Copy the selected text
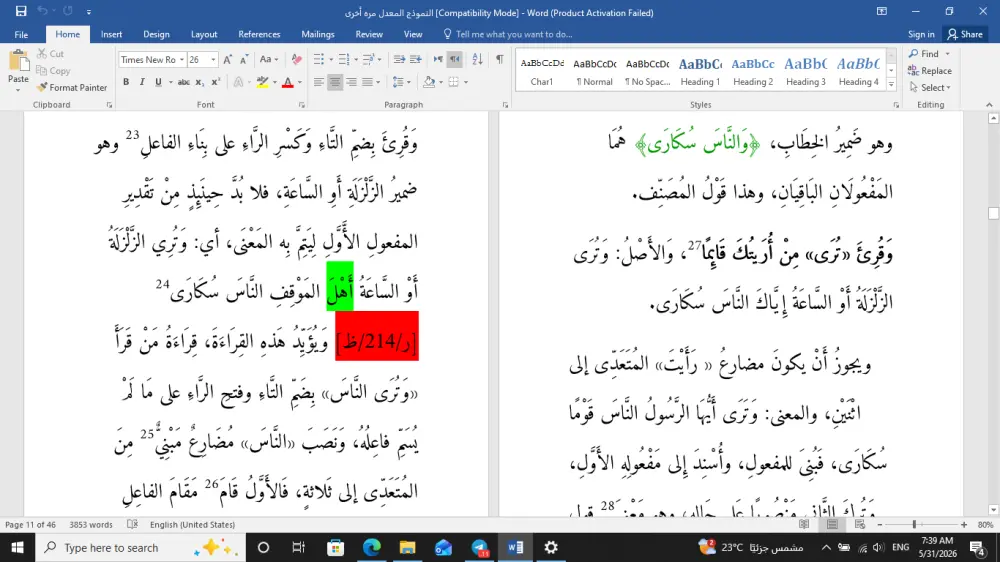Image resolution: width=1000 pixels, height=562 pixels. 53,71
